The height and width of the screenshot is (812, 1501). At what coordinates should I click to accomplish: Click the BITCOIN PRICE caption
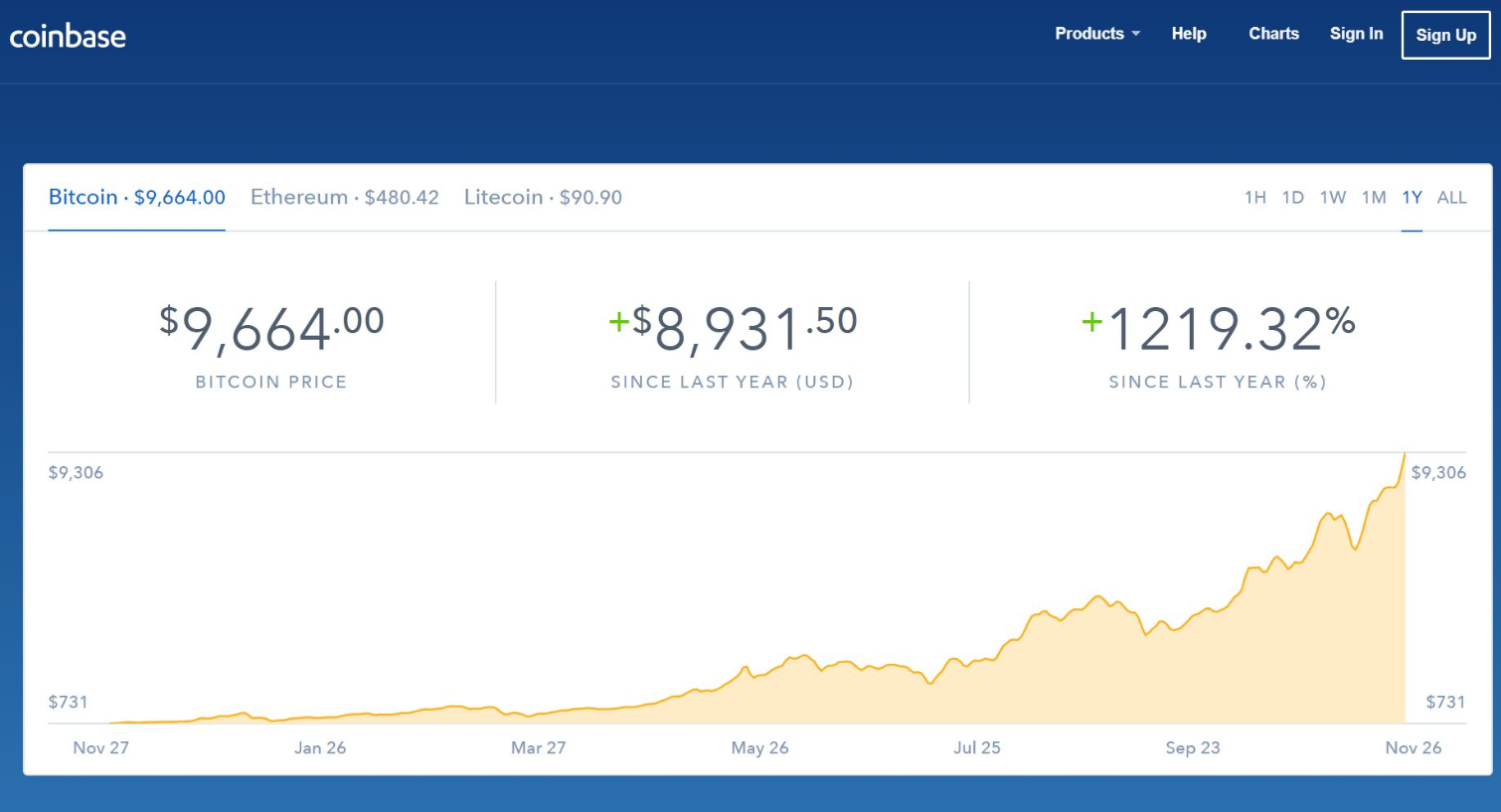click(271, 382)
